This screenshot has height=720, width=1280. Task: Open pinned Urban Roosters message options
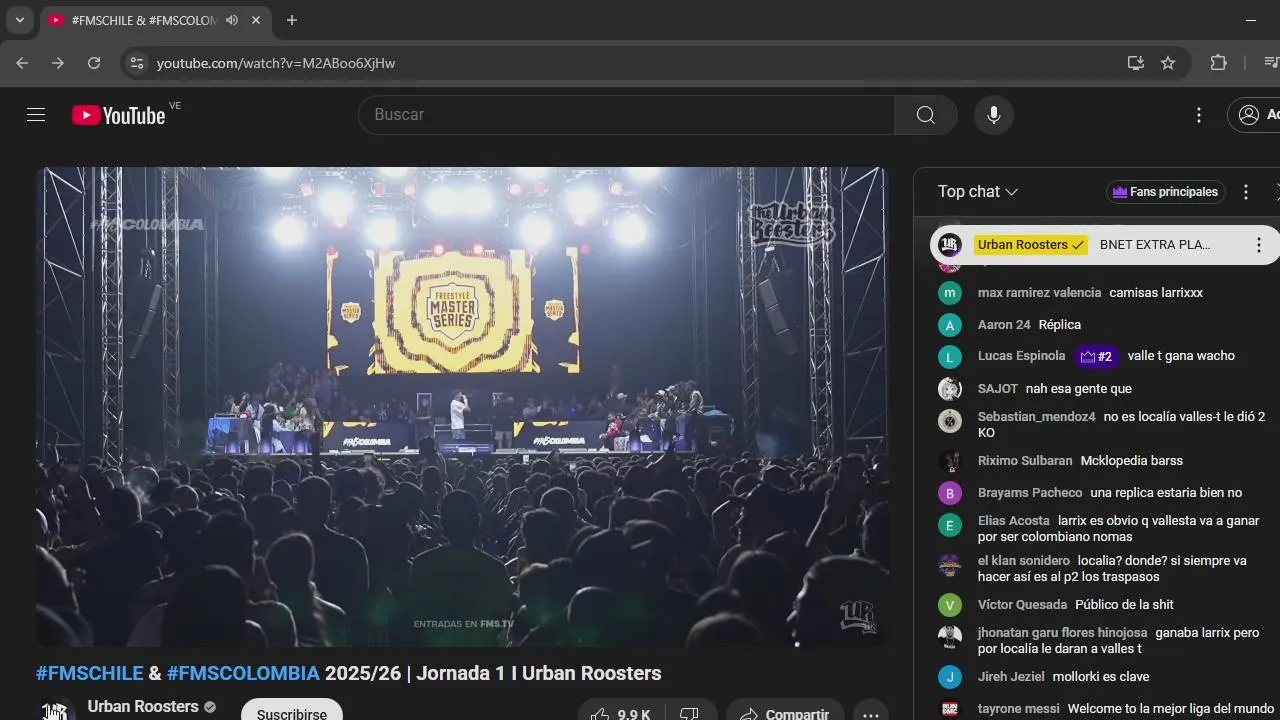click(x=1259, y=245)
